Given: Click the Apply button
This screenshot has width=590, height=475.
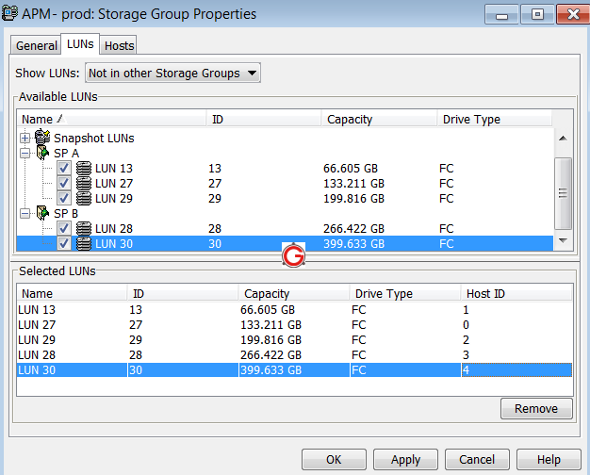Looking at the screenshot, I should click(x=405, y=459).
